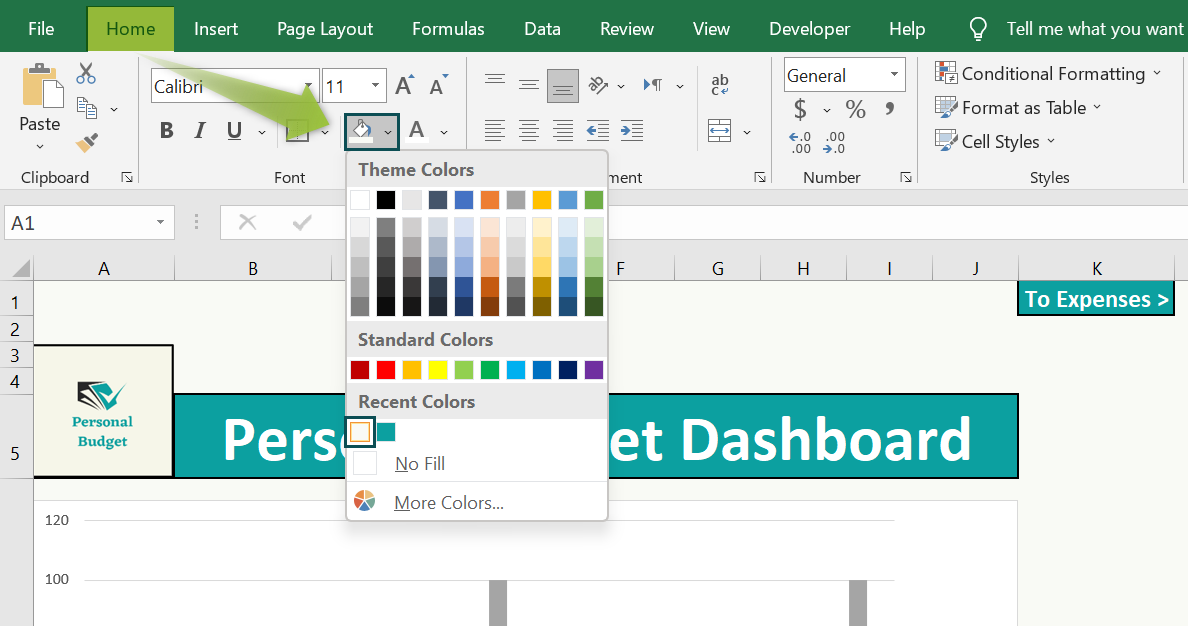
Task: Decrease the cell indent
Action: coord(597,130)
